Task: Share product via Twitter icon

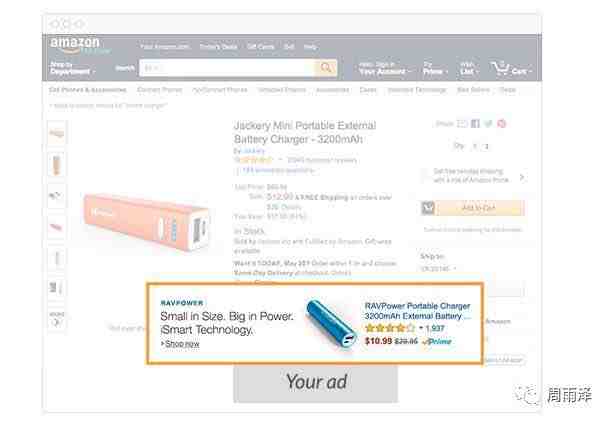Action: (x=488, y=124)
